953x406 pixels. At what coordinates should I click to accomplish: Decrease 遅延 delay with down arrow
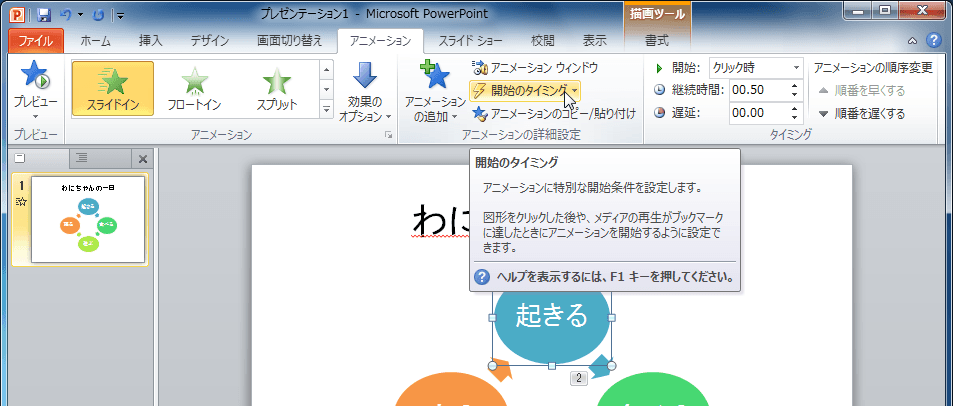point(794,118)
